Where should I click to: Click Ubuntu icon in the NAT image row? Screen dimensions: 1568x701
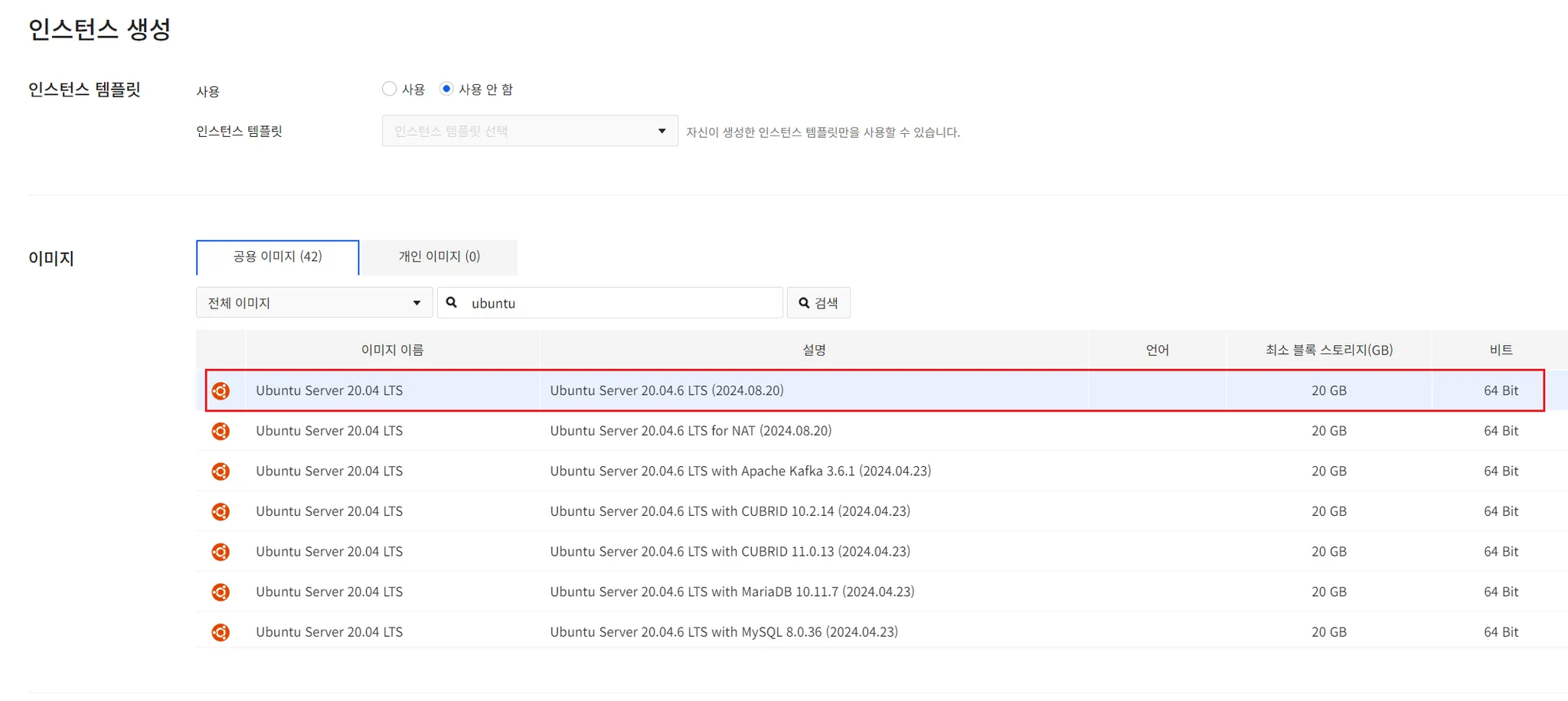[220, 432]
